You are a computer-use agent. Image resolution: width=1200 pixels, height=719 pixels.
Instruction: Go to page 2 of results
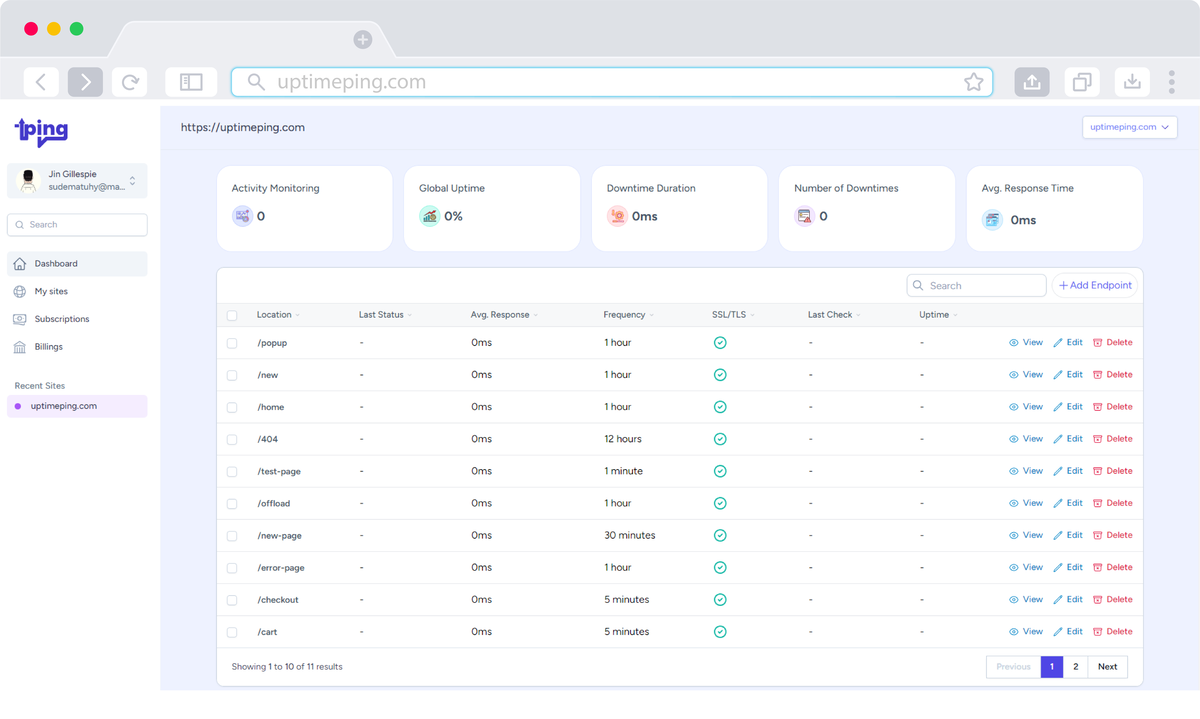[1075, 667]
